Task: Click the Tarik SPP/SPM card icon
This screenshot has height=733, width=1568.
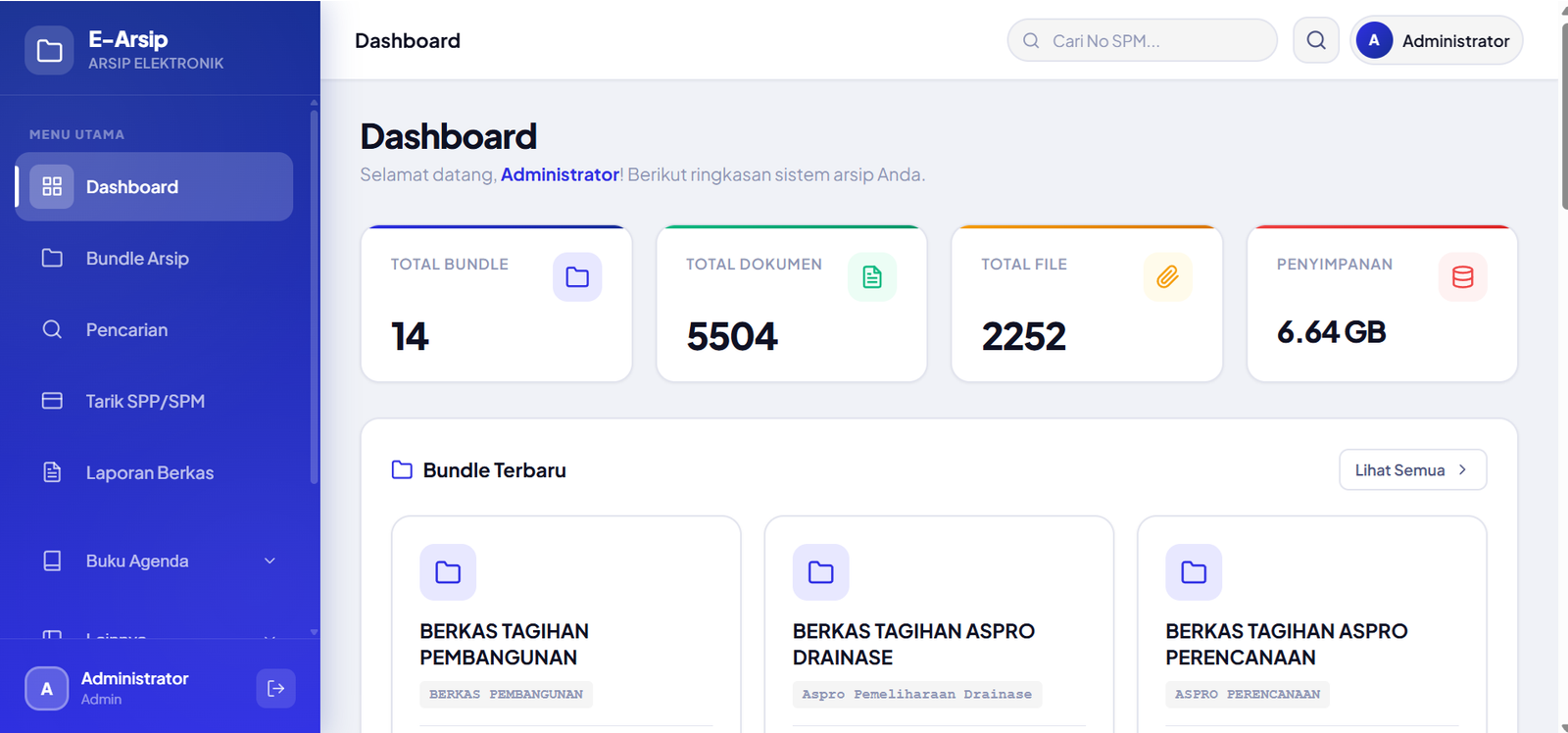Action: (x=52, y=401)
